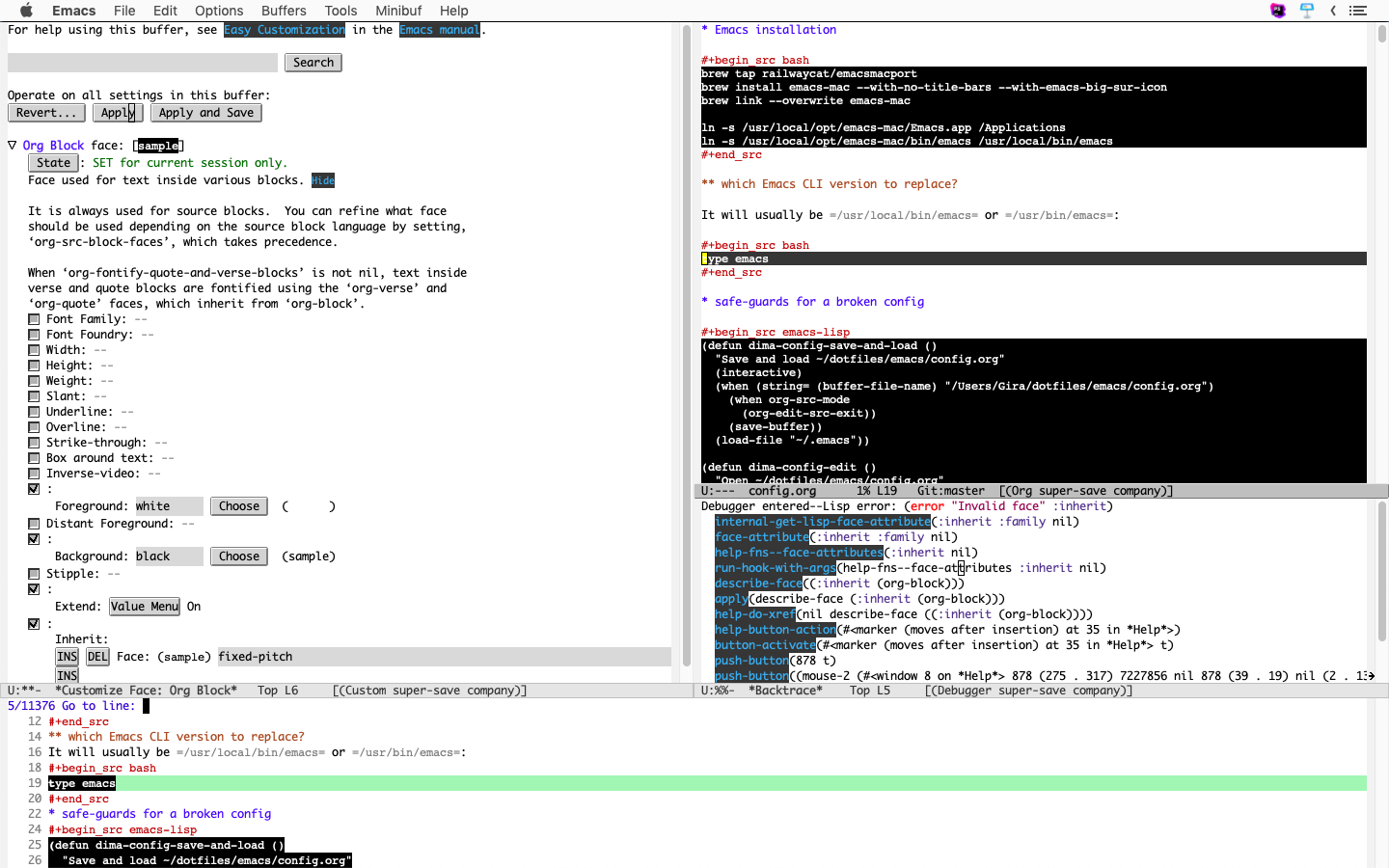The height and width of the screenshot is (868, 1389).
Task: Enable the Box around text checkbox
Action: pos(34,457)
